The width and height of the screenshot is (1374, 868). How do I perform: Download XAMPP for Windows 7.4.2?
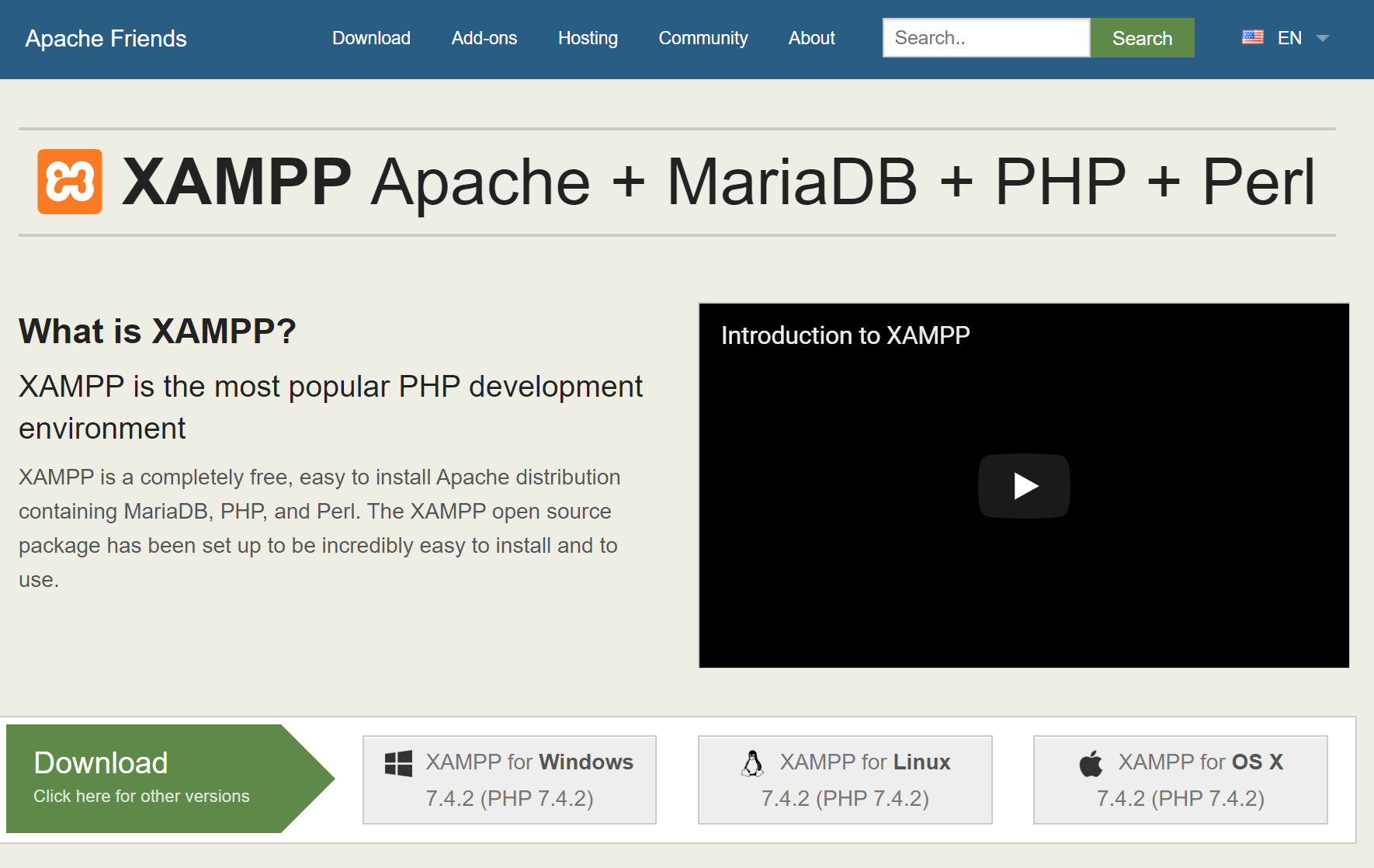[509, 779]
